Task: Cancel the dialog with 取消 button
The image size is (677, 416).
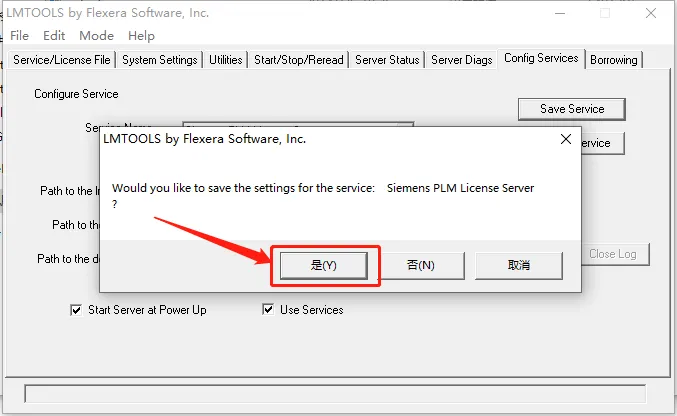Action: click(x=519, y=265)
